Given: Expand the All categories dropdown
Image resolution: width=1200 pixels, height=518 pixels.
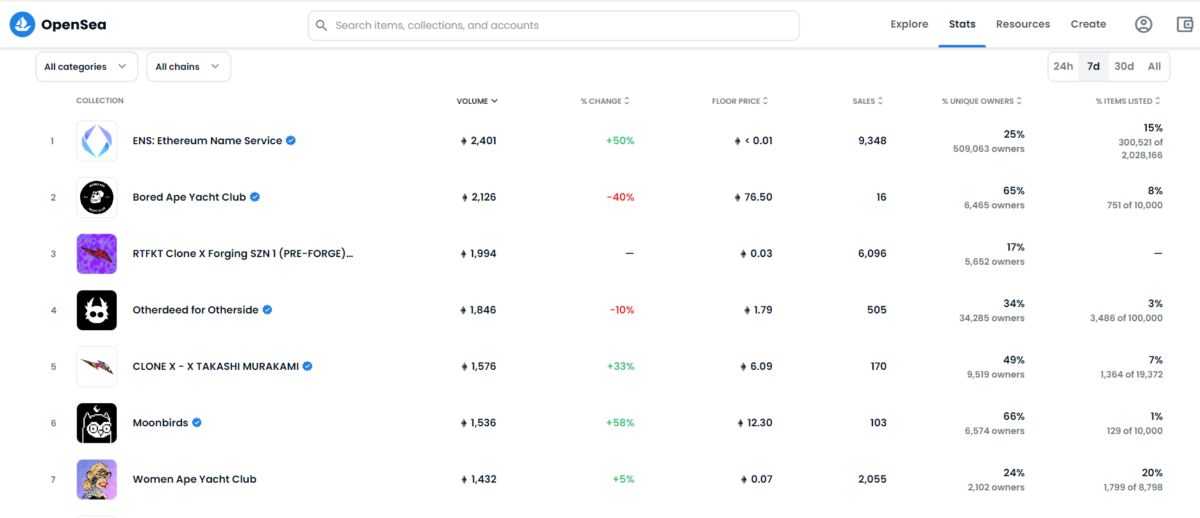Looking at the screenshot, I should [86, 67].
